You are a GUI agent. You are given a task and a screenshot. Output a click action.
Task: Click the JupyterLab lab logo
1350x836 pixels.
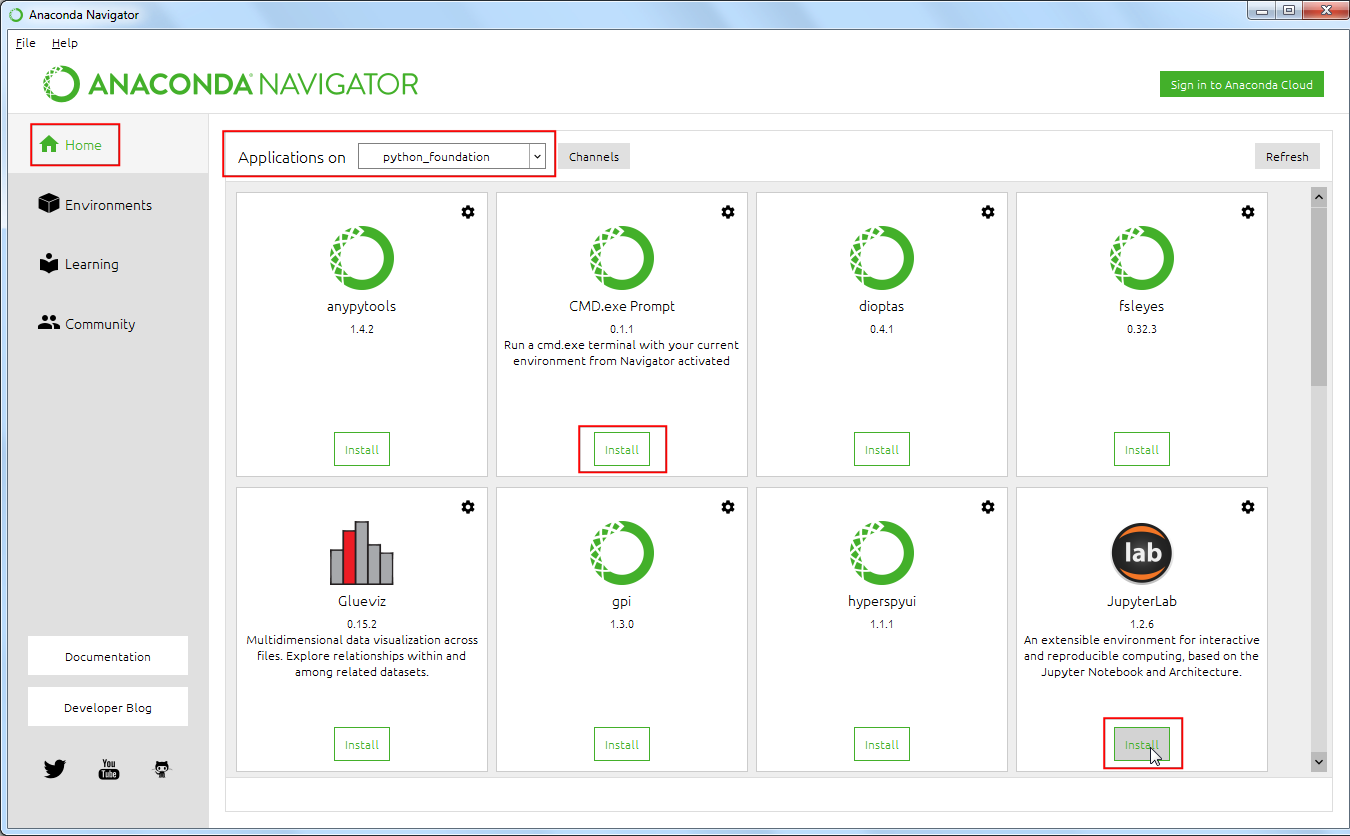pyautogui.click(x=1142, y=553)
